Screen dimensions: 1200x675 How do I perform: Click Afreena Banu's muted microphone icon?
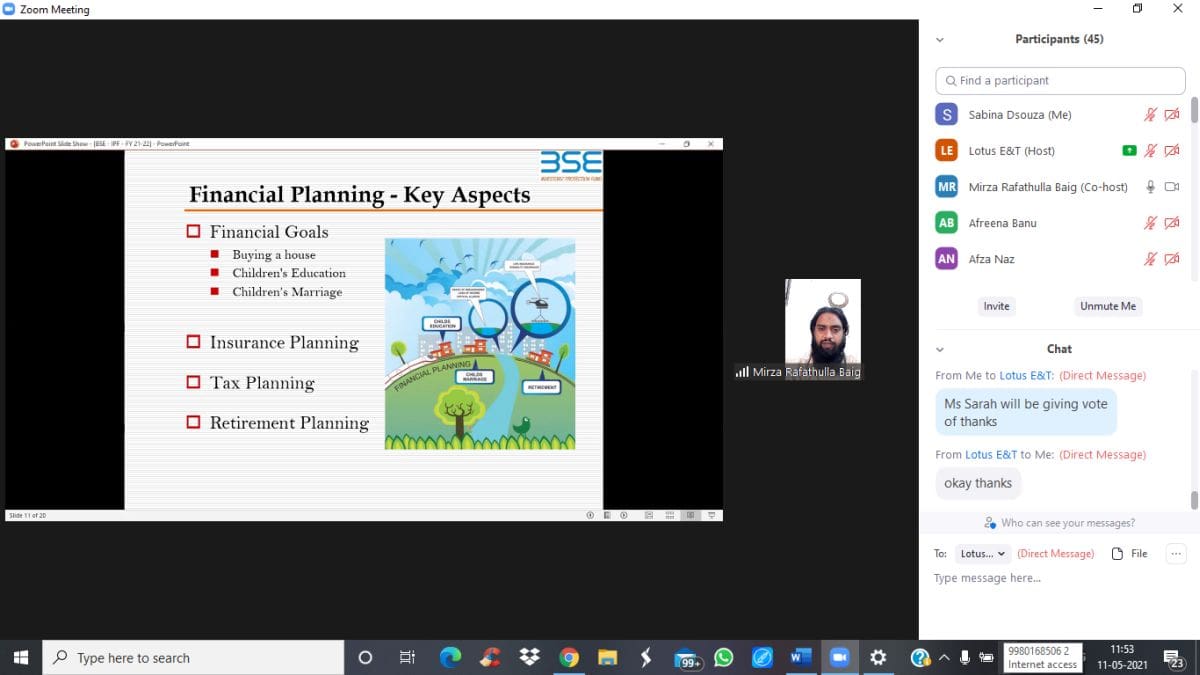pyautogui.click(x=1150, y=223)
